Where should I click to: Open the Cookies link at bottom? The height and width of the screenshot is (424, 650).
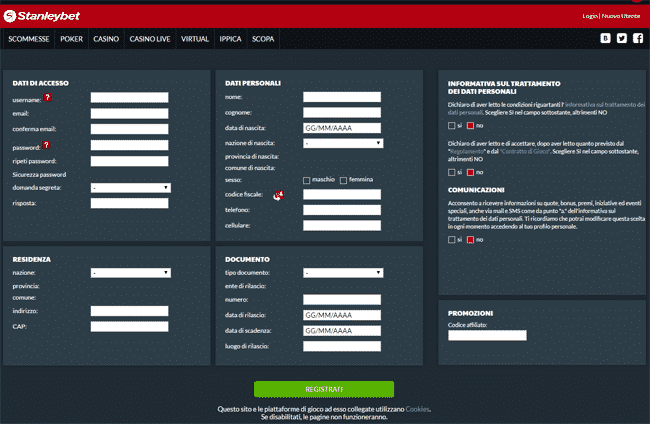coord(417,409)
